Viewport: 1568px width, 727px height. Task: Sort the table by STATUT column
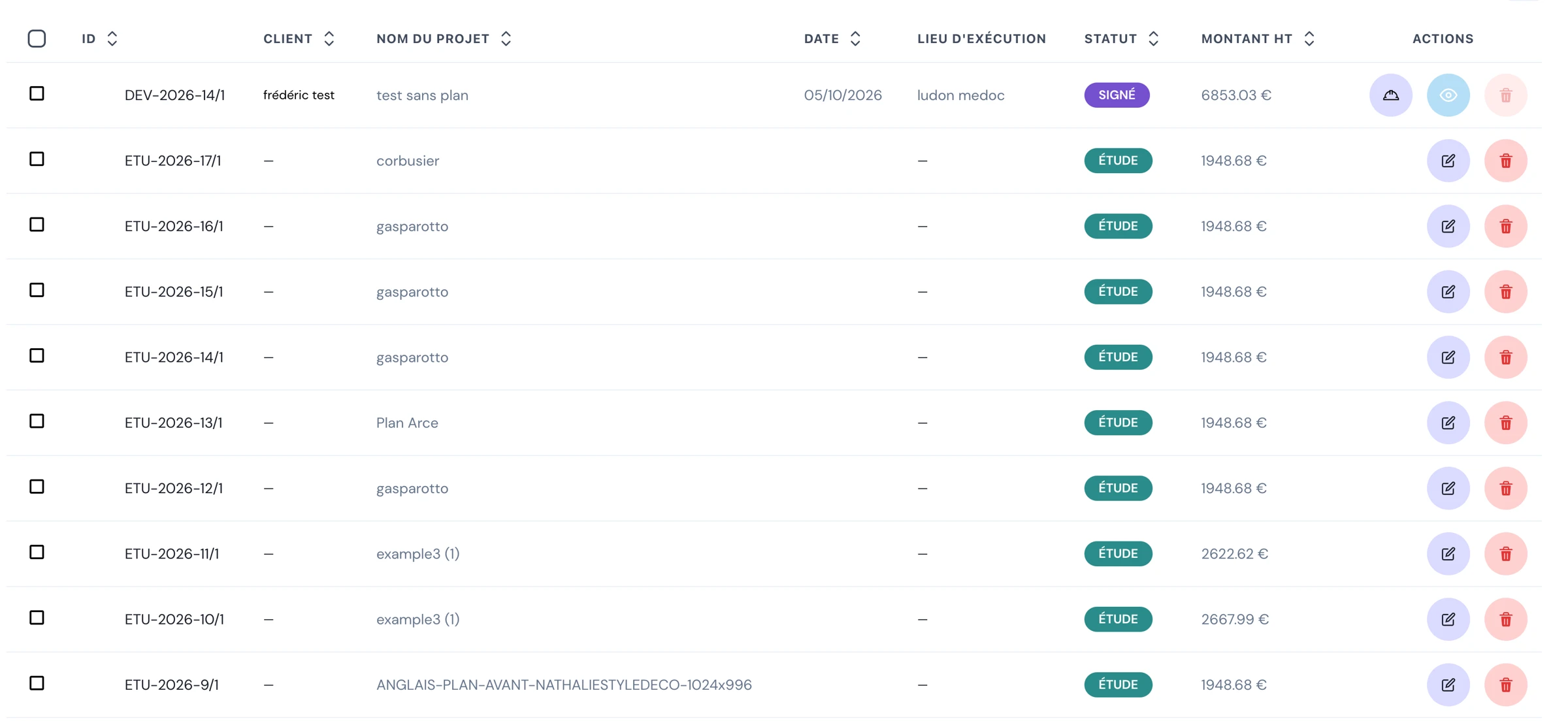(1154, 39)
